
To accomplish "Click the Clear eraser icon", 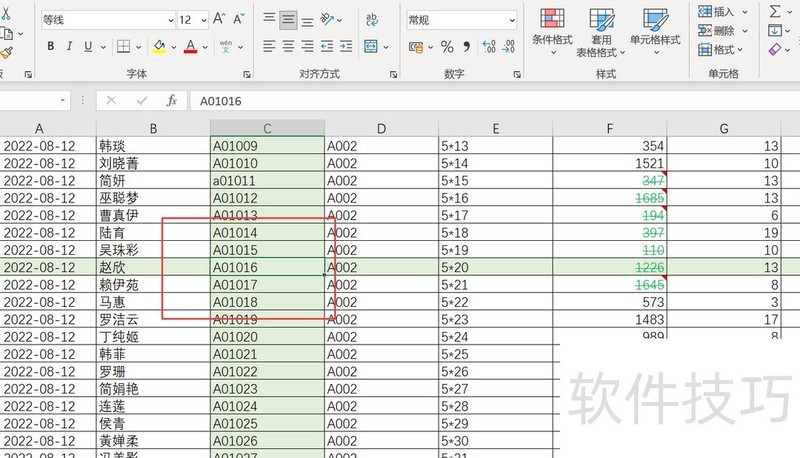I will point(774,49).
